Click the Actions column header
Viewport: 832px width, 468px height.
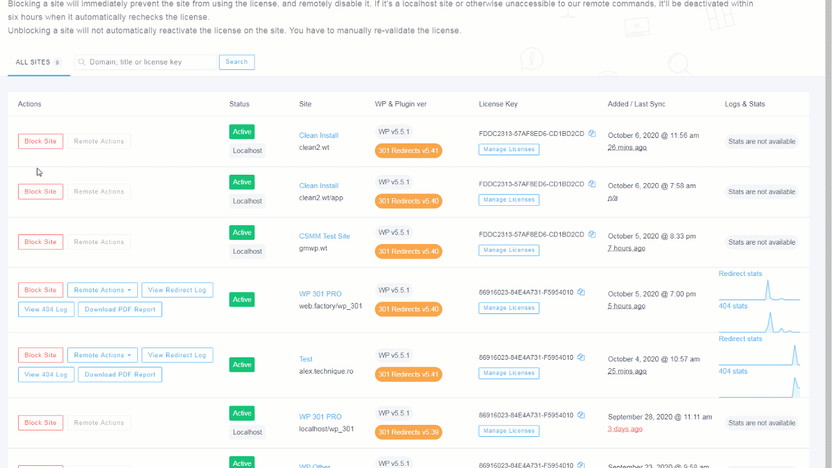(29, 104)
